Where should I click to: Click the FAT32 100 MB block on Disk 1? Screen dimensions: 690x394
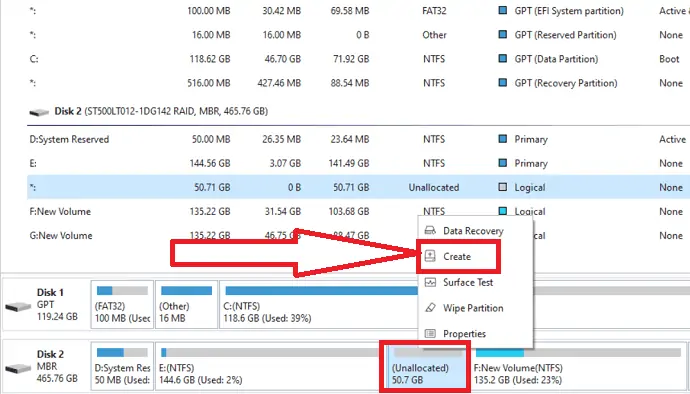pos(122,305)
